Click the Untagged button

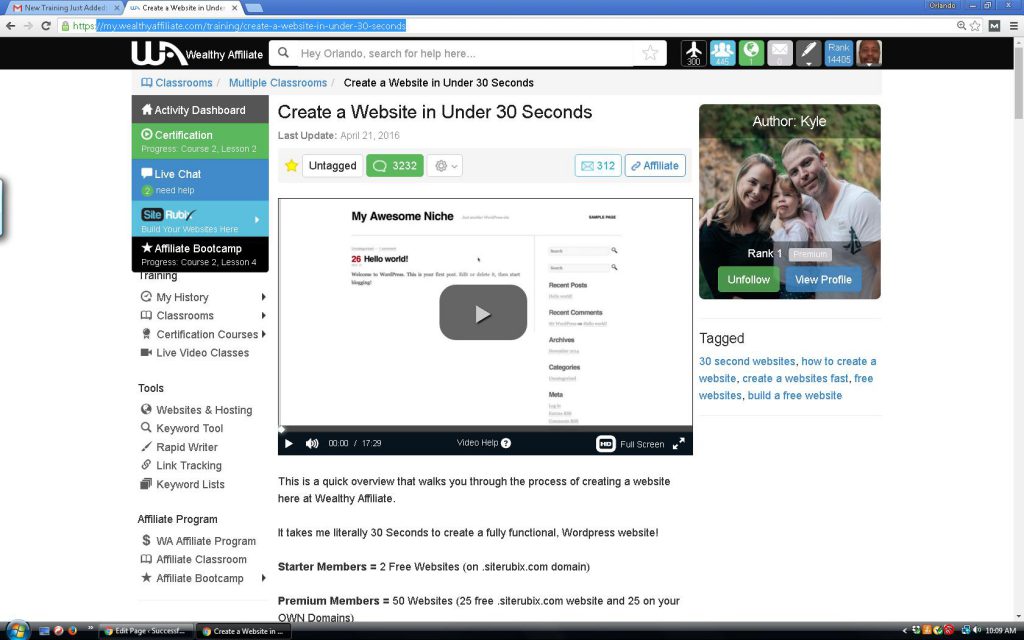(x=332, y=166)
